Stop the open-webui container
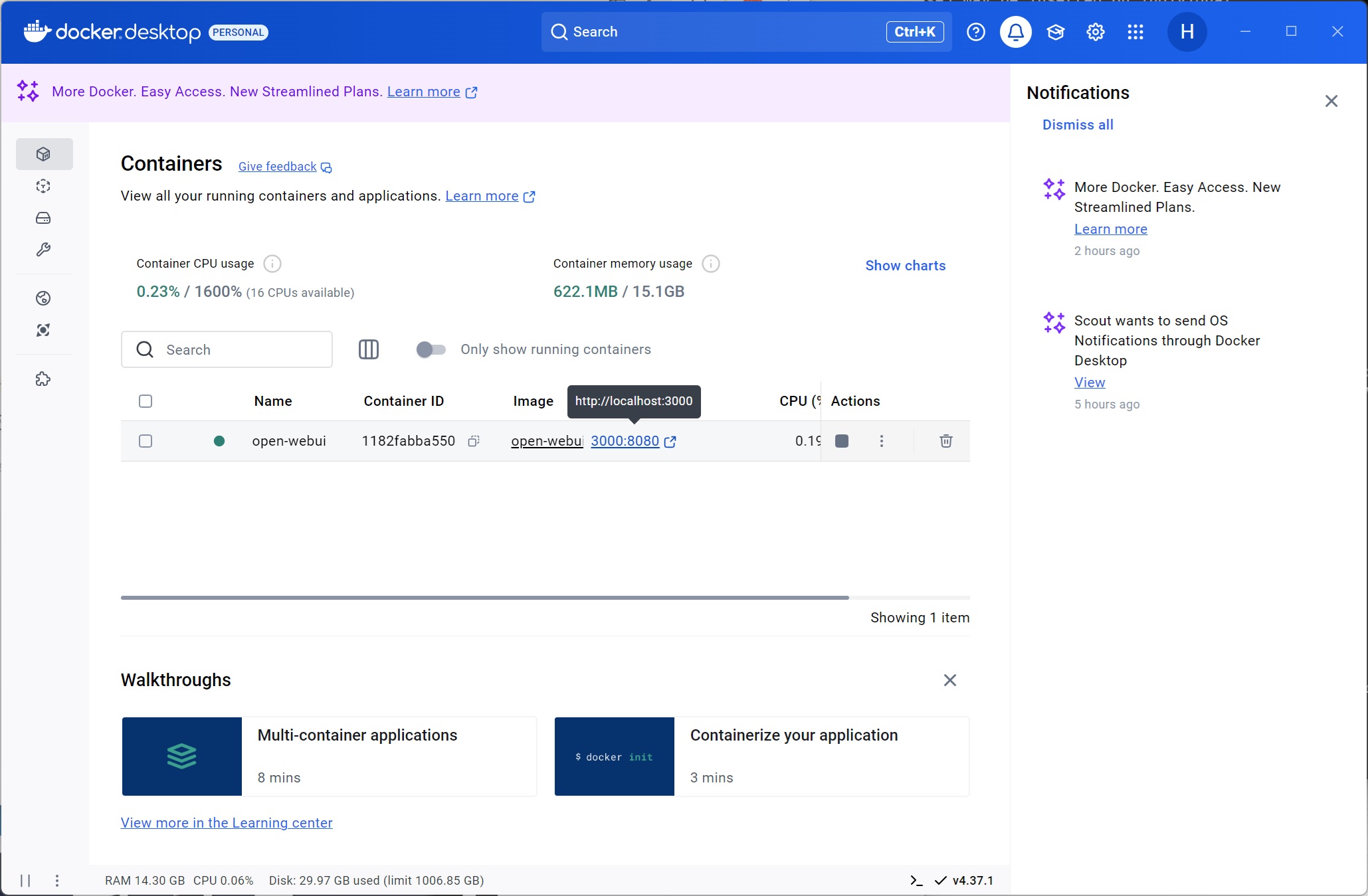Image resolution: width=1368 pixels, height=896 pixels. coord(842,441)
